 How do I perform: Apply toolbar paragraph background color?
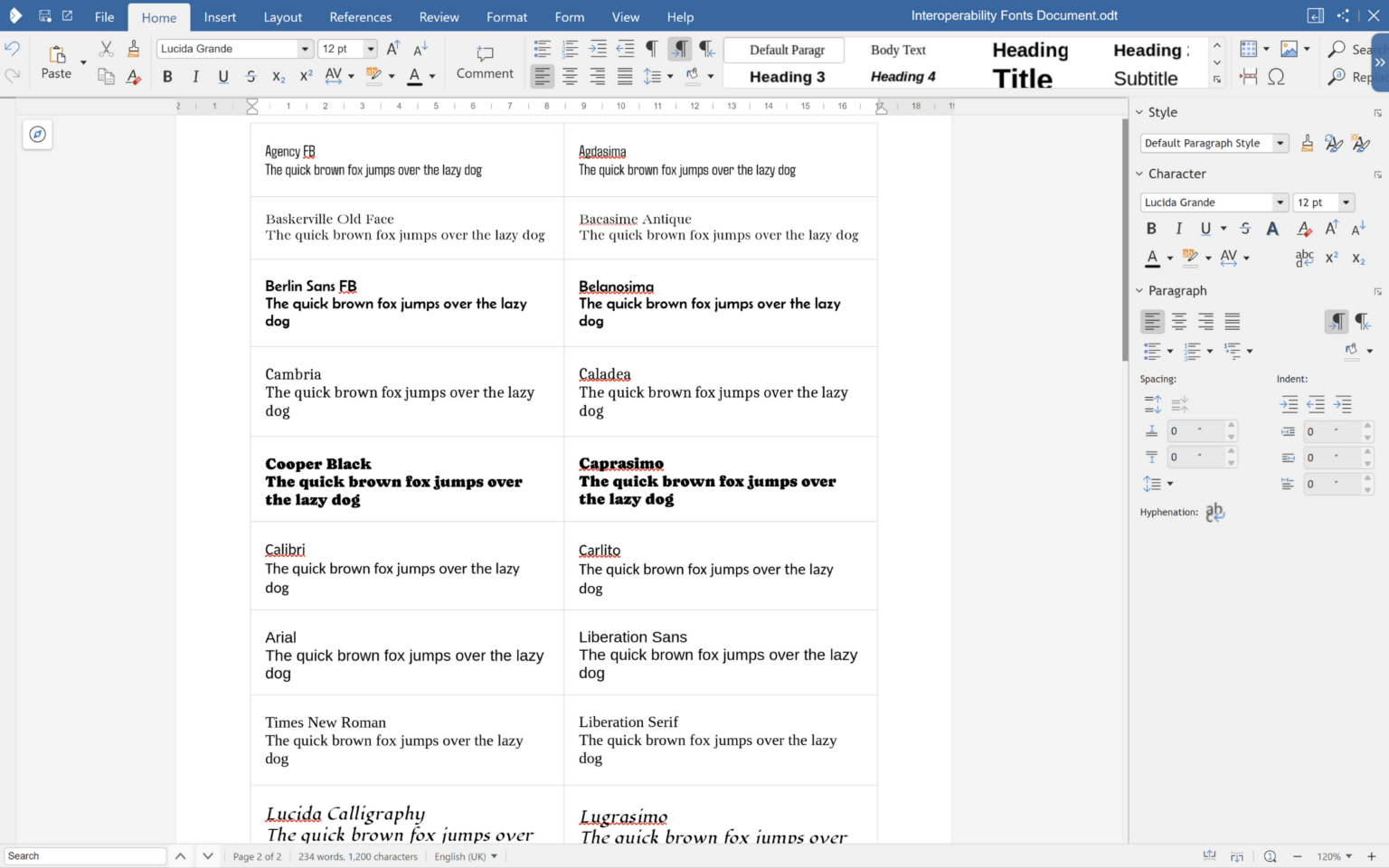(693, 77)
